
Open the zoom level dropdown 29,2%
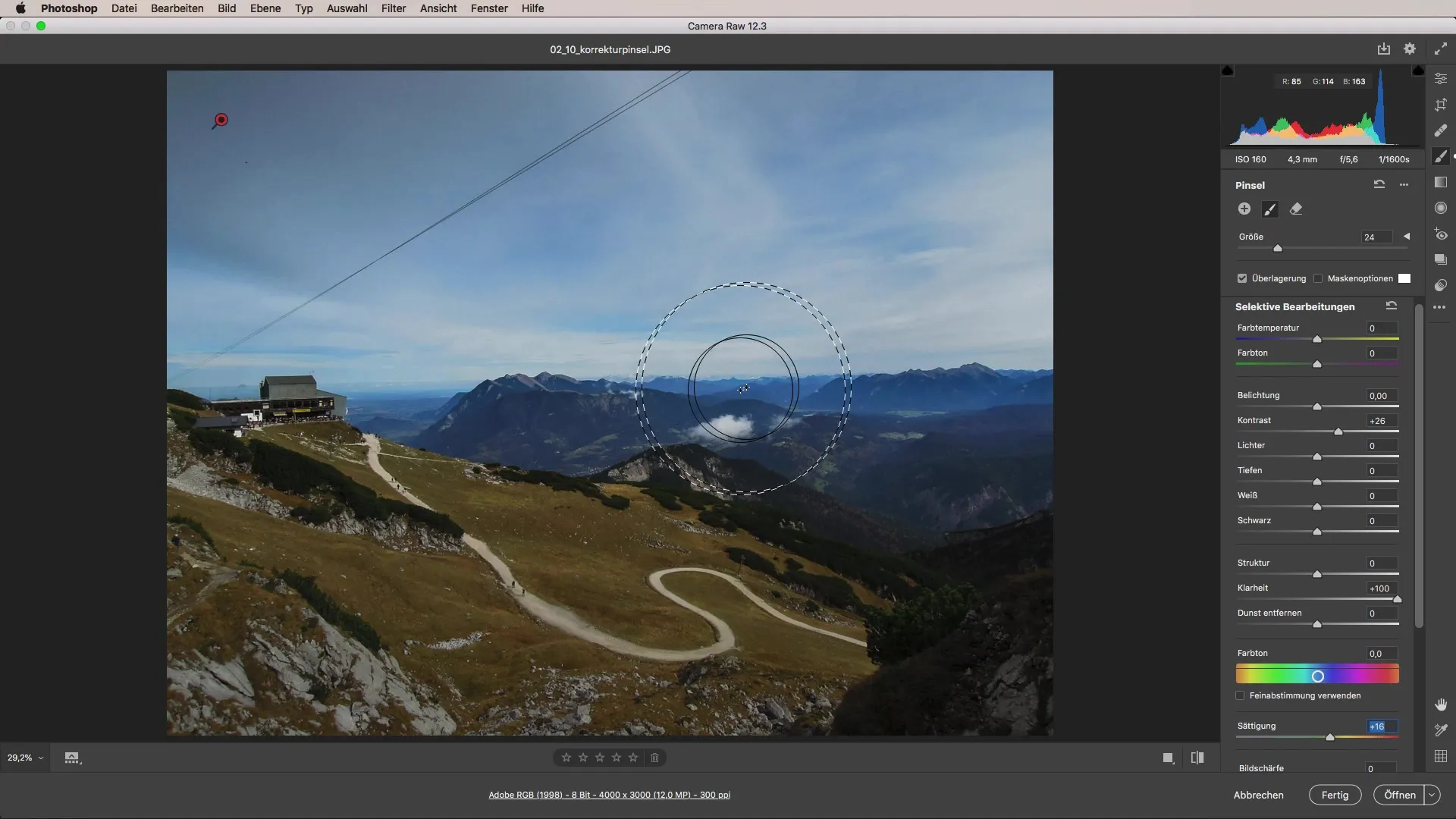(25, 758)
